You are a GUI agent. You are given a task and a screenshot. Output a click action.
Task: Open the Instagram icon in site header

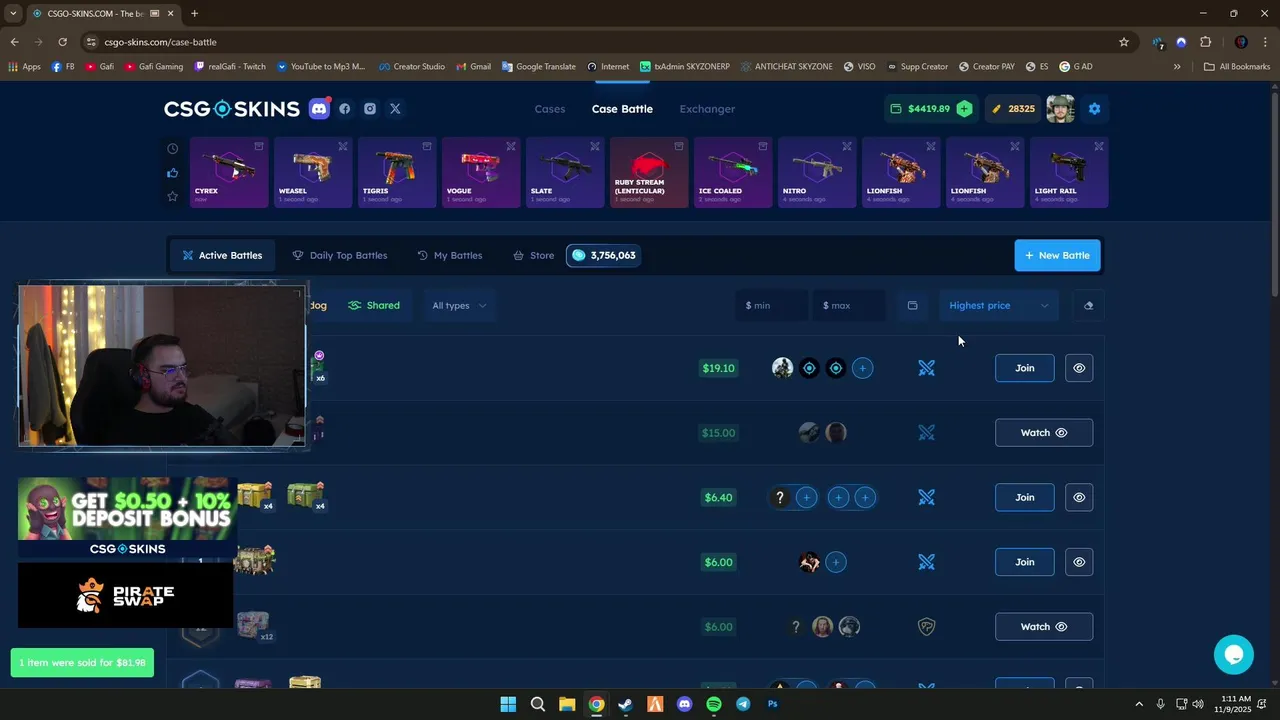point(370,109)
